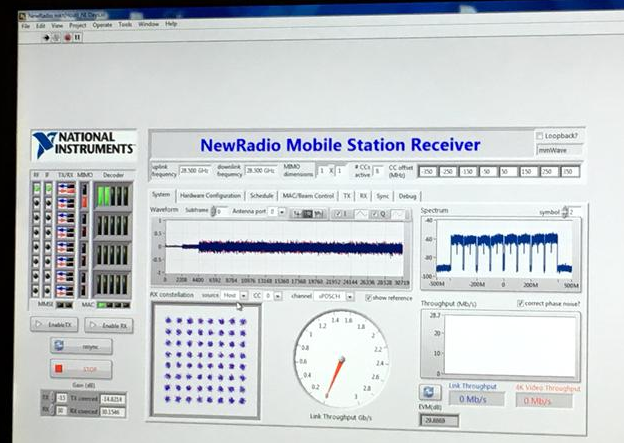Click the refresh icon beside Link Throughput
The width and height of the screenshot is (624, 443).
pos(429,392)
